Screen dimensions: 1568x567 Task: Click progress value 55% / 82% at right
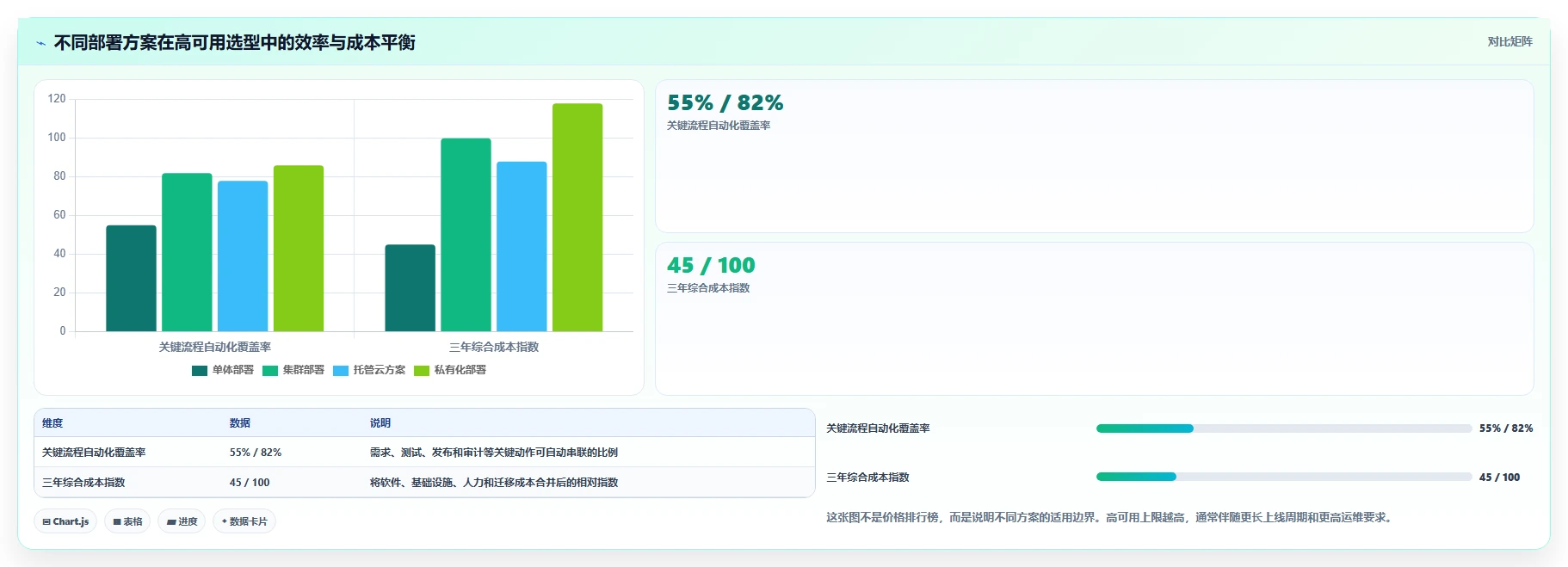coord(1506,428)
